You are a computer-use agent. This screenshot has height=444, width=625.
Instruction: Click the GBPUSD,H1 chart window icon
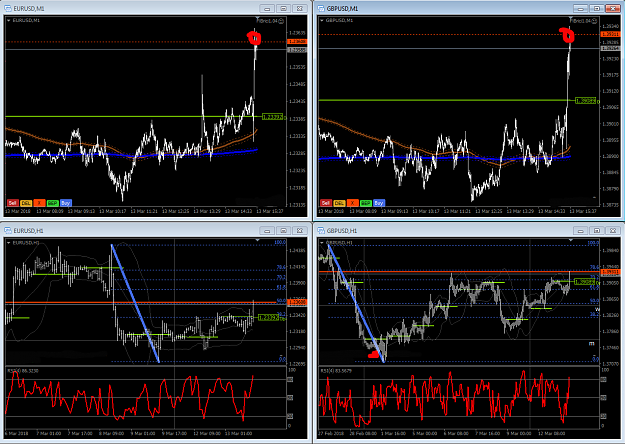(x=321, y=230)
